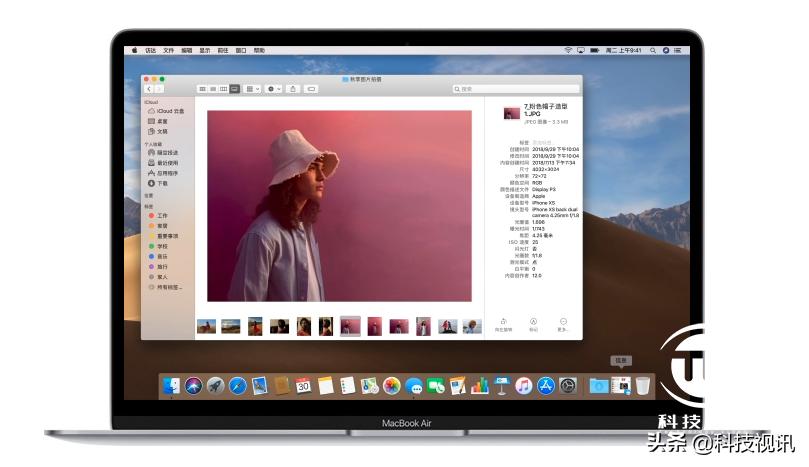The height and width of the screenshot is (467, 809).
Task: Open Launchpad rocket icon in Dock
Action: tap(216, 385)
